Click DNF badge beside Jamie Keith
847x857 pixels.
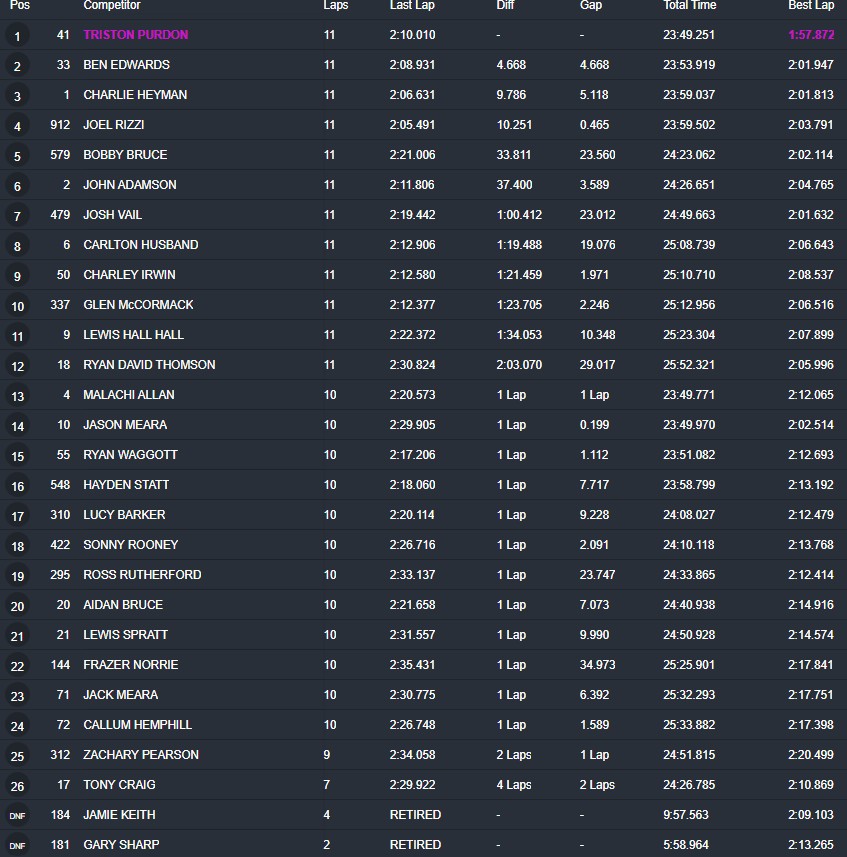coord(17,816)
